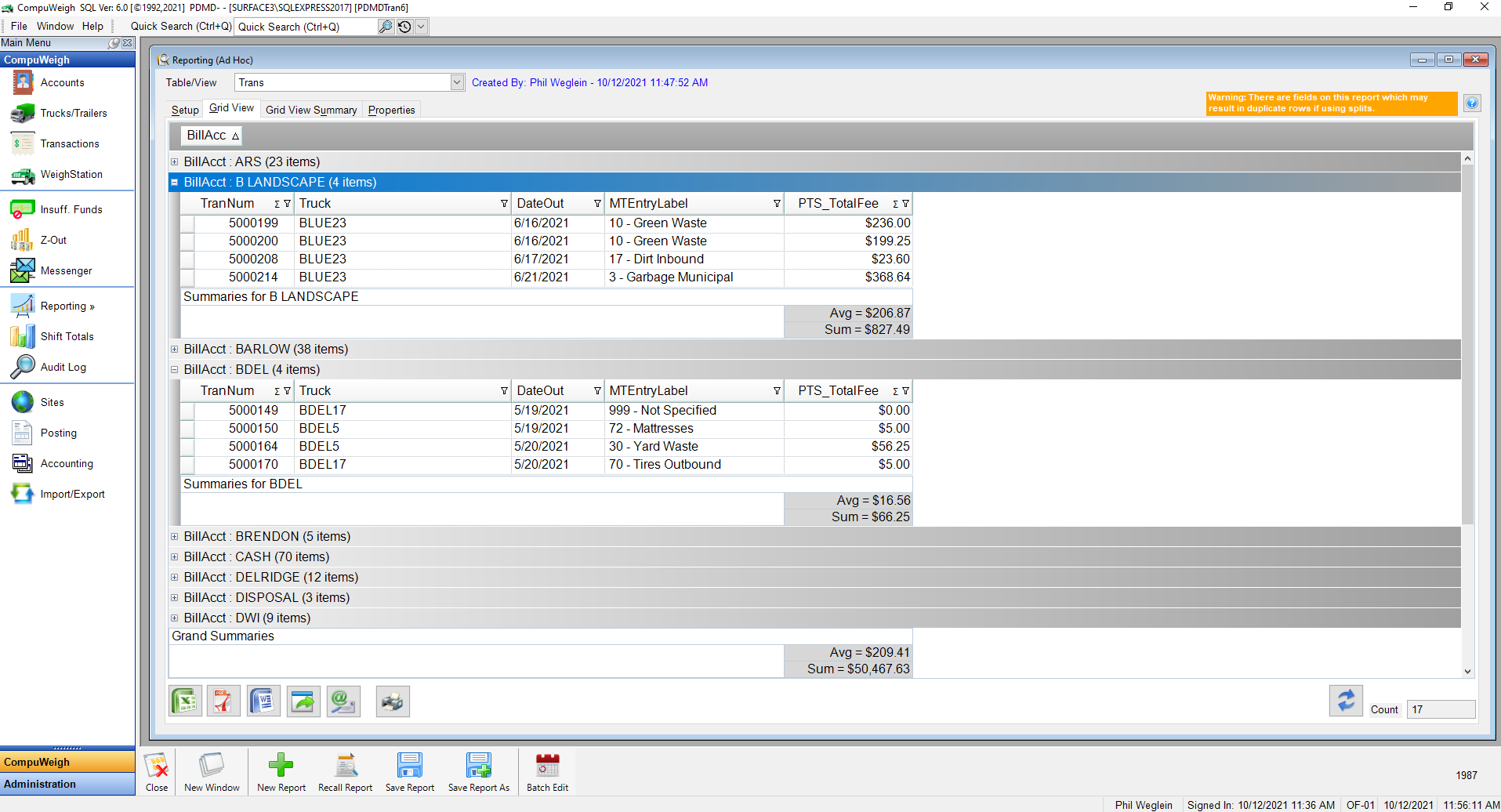Click the refresh icon next to Count
This screenshot has height=812, width=1501.
click(1346, 701)
